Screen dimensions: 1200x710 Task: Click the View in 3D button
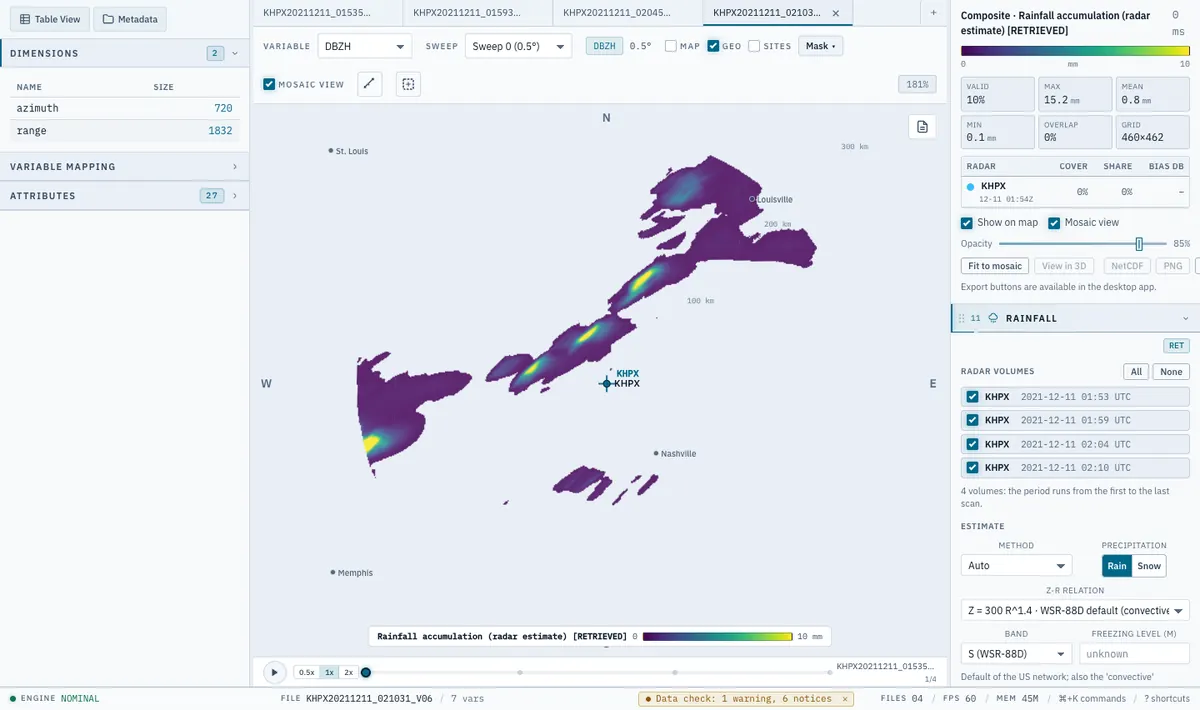coord(1065,266)
